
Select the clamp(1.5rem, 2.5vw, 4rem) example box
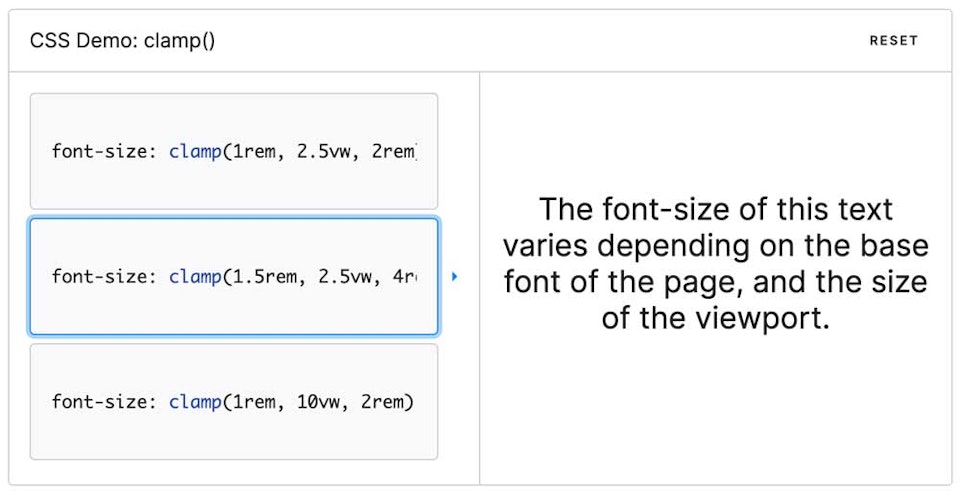pos(234,276)
